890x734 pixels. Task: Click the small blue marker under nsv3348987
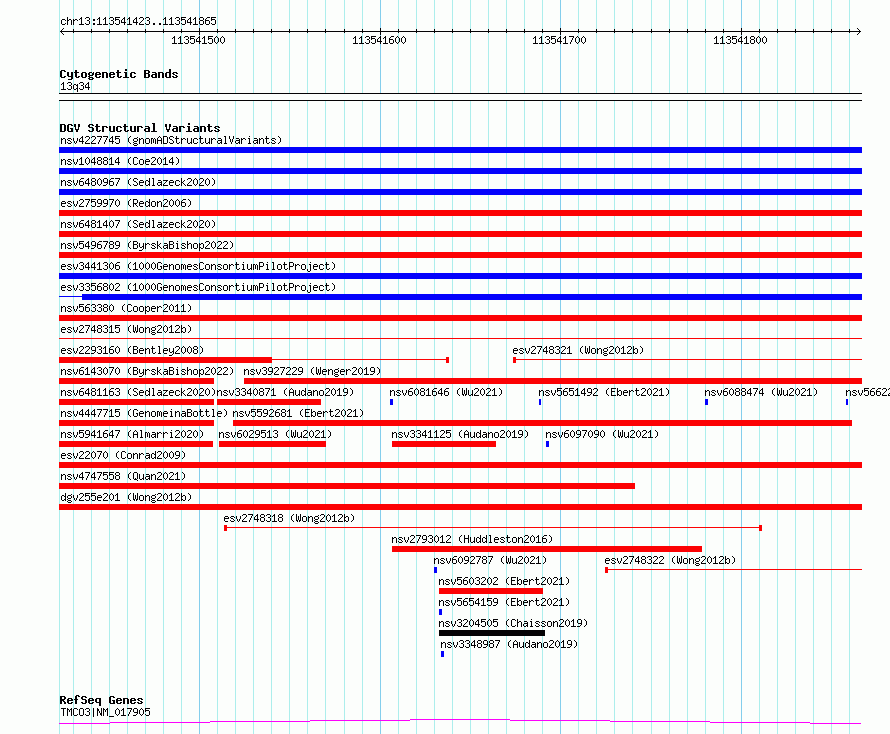click(x=443, y=654)
